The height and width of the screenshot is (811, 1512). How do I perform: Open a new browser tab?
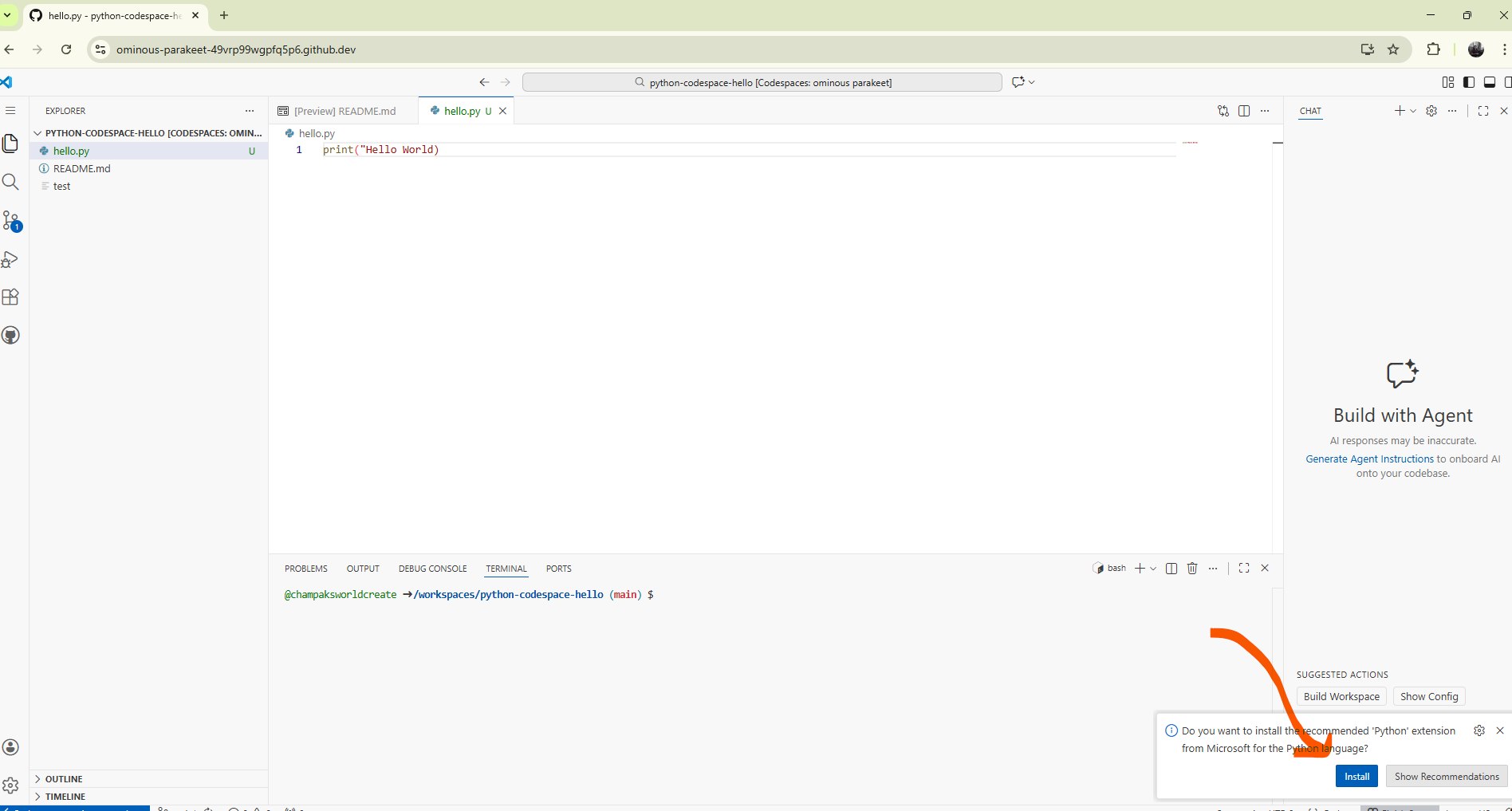click(x=224, y=15)
